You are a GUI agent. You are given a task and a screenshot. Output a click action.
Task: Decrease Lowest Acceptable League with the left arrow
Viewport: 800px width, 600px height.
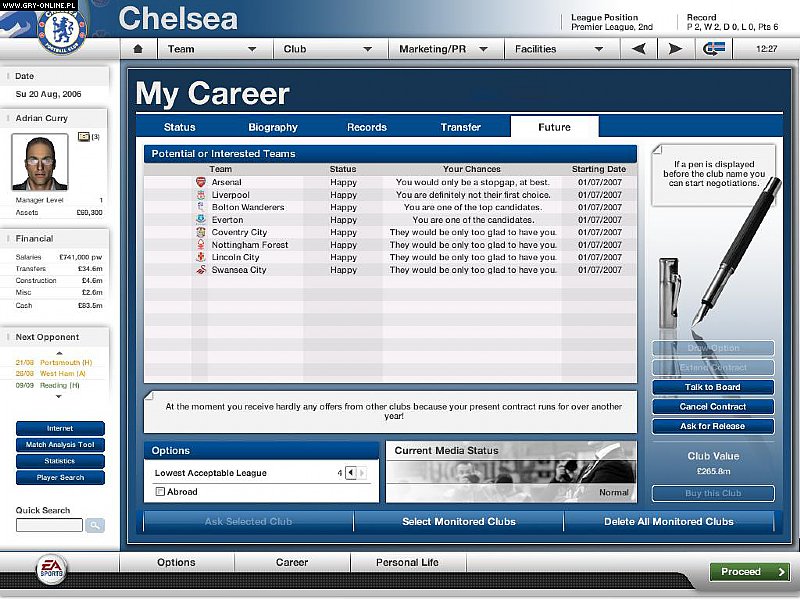[x=351, y=472]
